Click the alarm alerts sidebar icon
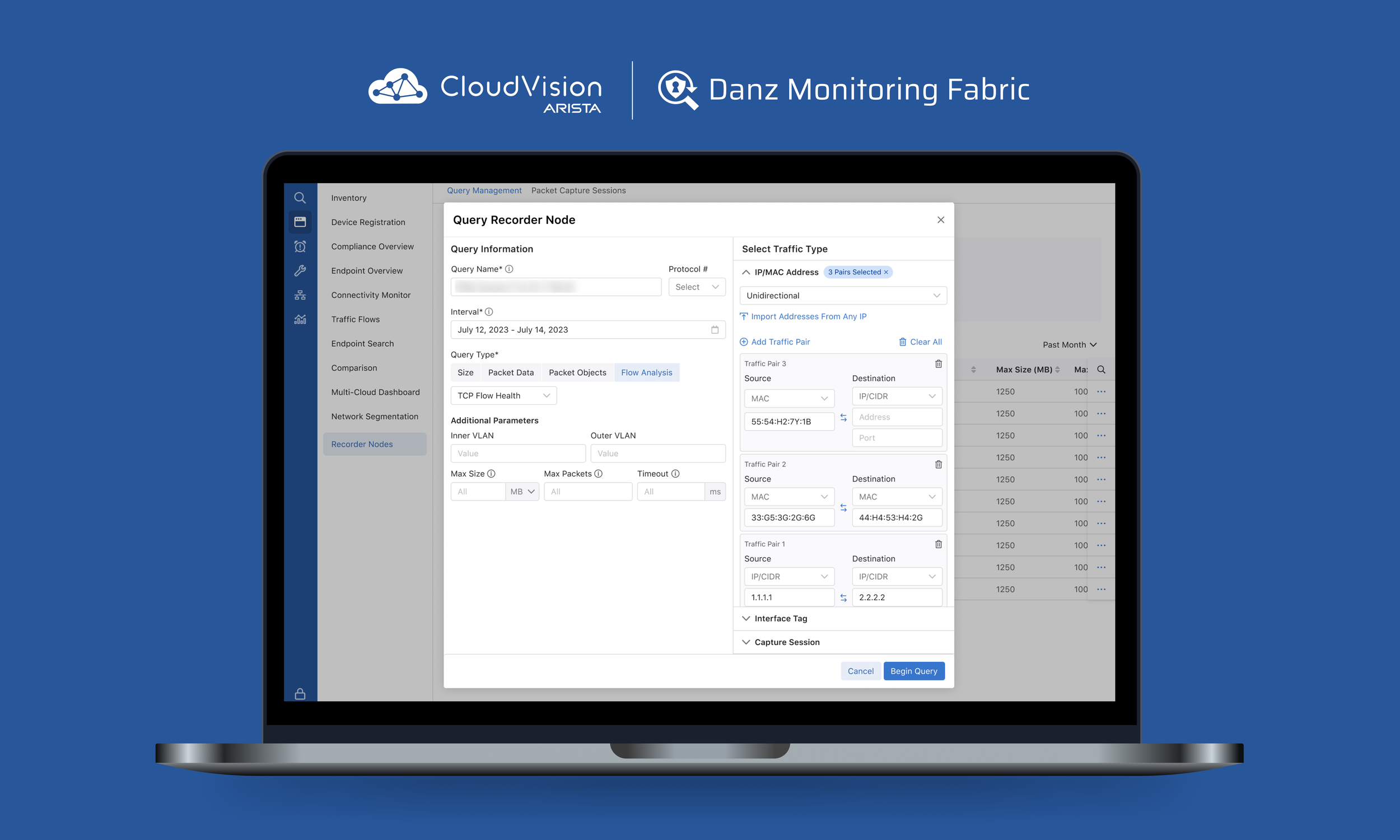Screen dimensions: 1400x840 (300, 246)
